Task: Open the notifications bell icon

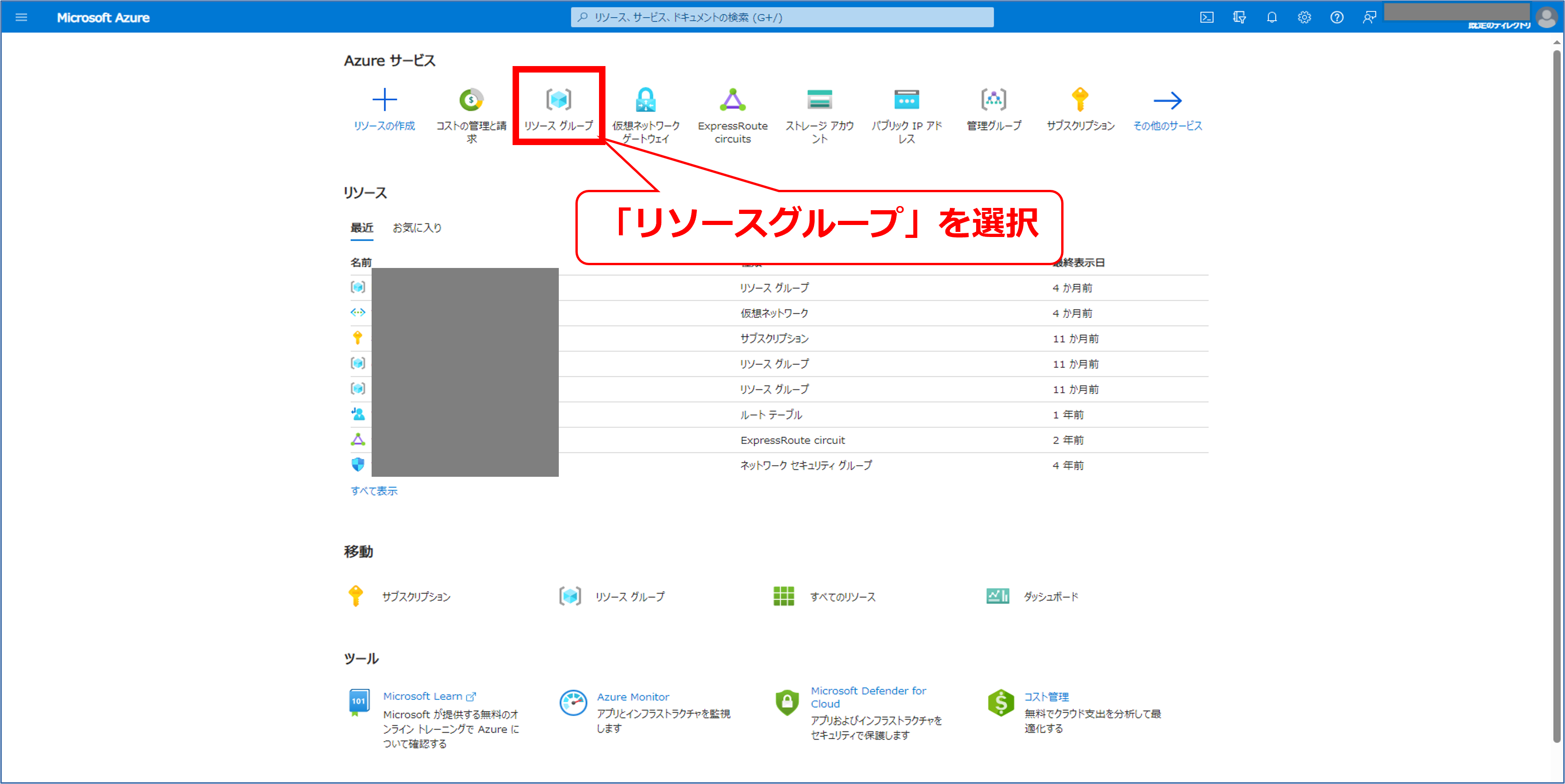Action: point(1272,18)
